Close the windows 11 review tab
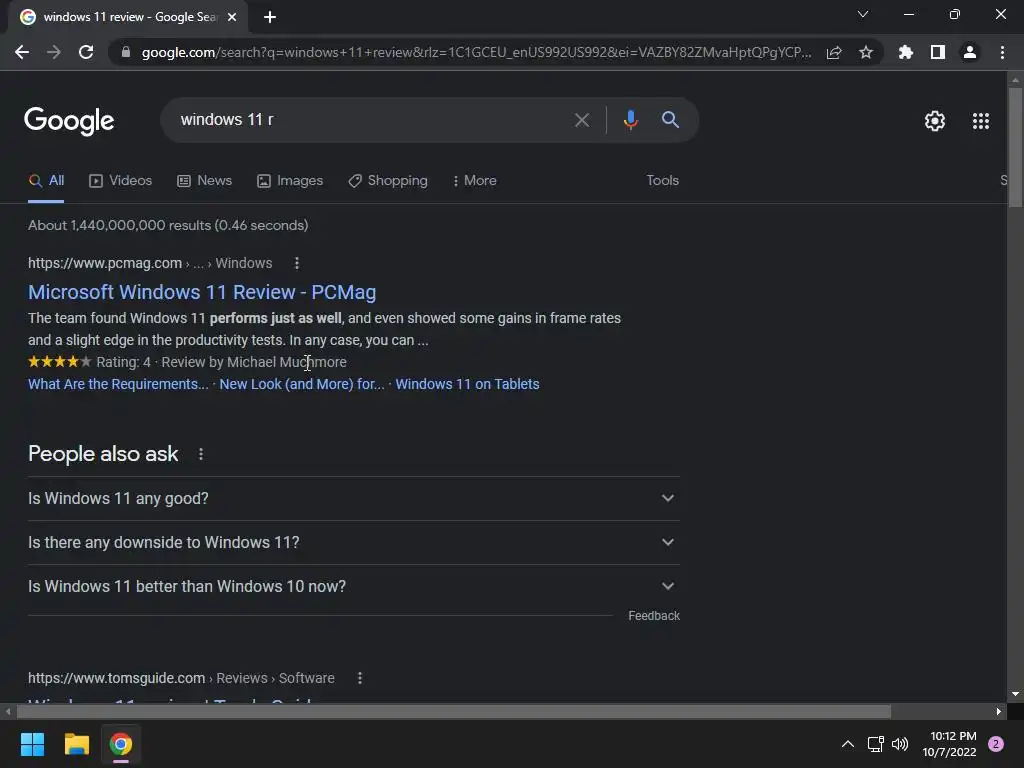This screenshot has width=1024, height=768. pyautogui.click(x=232, y=17)
